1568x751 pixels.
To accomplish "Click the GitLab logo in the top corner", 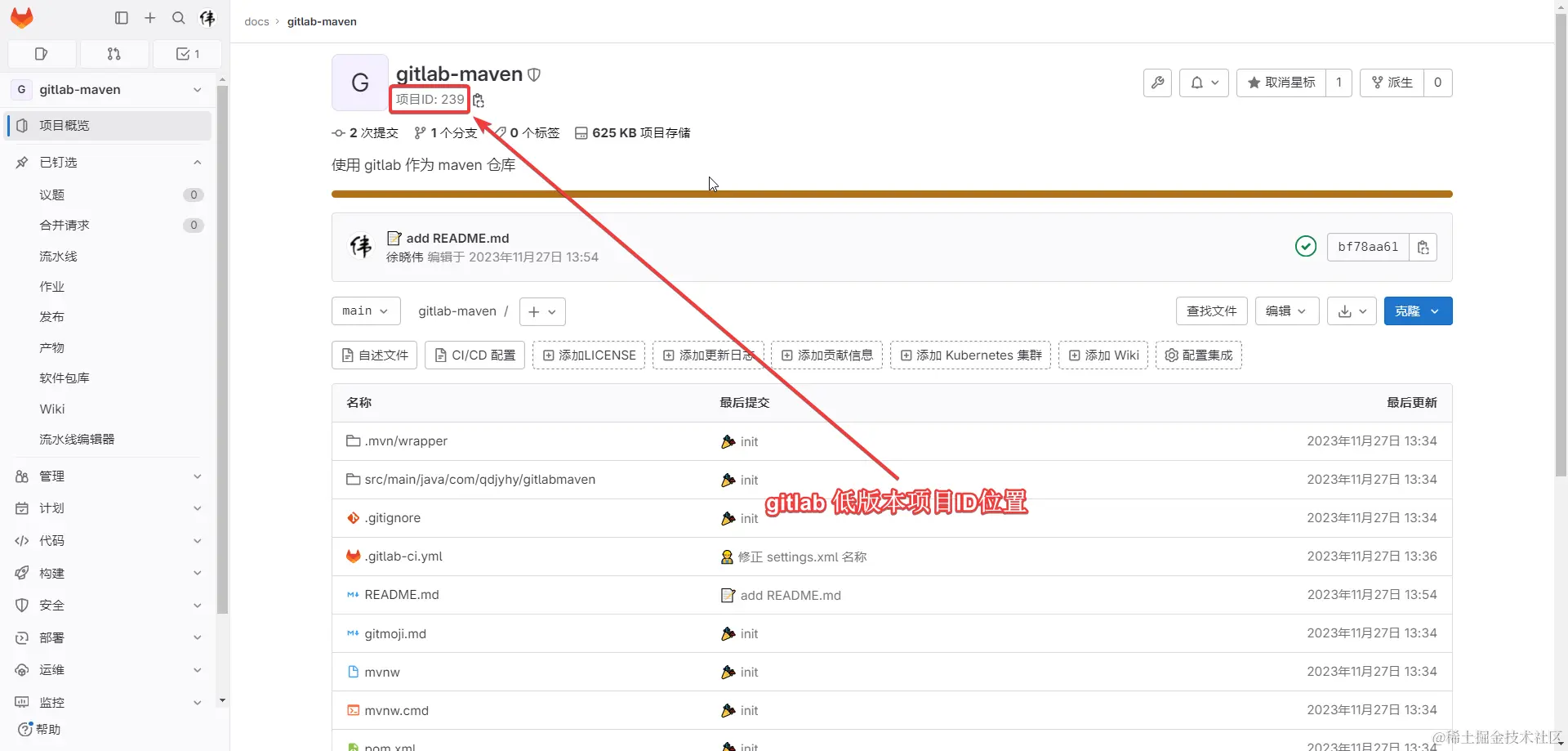I will pos(21,18).
